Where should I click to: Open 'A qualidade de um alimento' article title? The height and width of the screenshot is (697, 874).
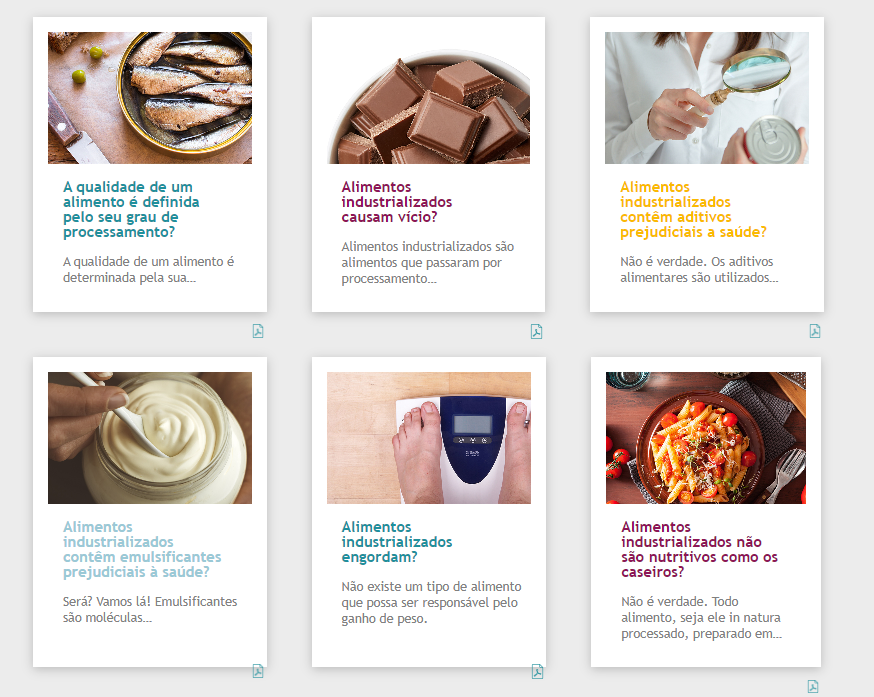pos(131,209)
